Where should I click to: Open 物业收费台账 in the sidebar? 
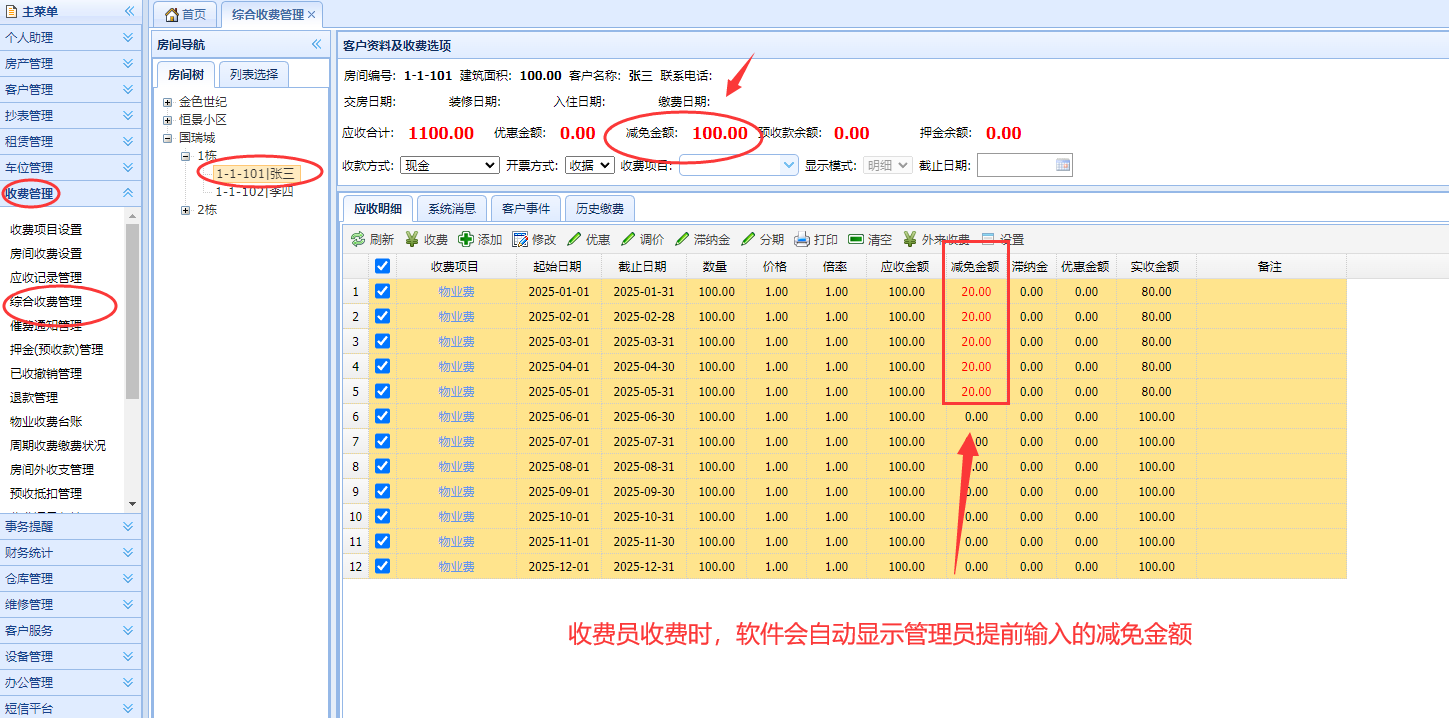coord(46,421)
